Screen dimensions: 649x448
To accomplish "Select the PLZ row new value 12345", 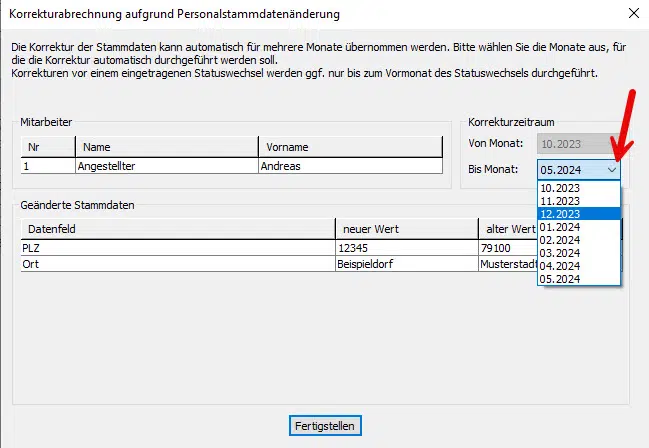I will point(405,247).
